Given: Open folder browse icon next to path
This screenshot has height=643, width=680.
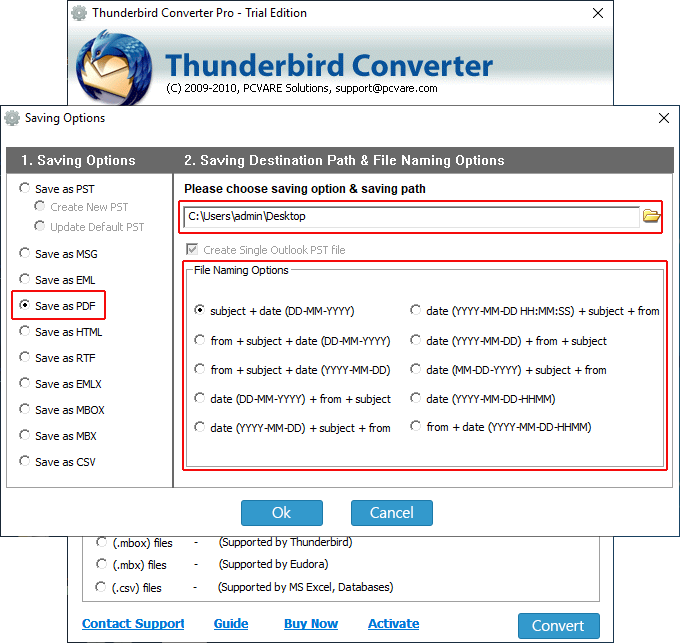Looking at the screenshot, I should pos(651,216).
